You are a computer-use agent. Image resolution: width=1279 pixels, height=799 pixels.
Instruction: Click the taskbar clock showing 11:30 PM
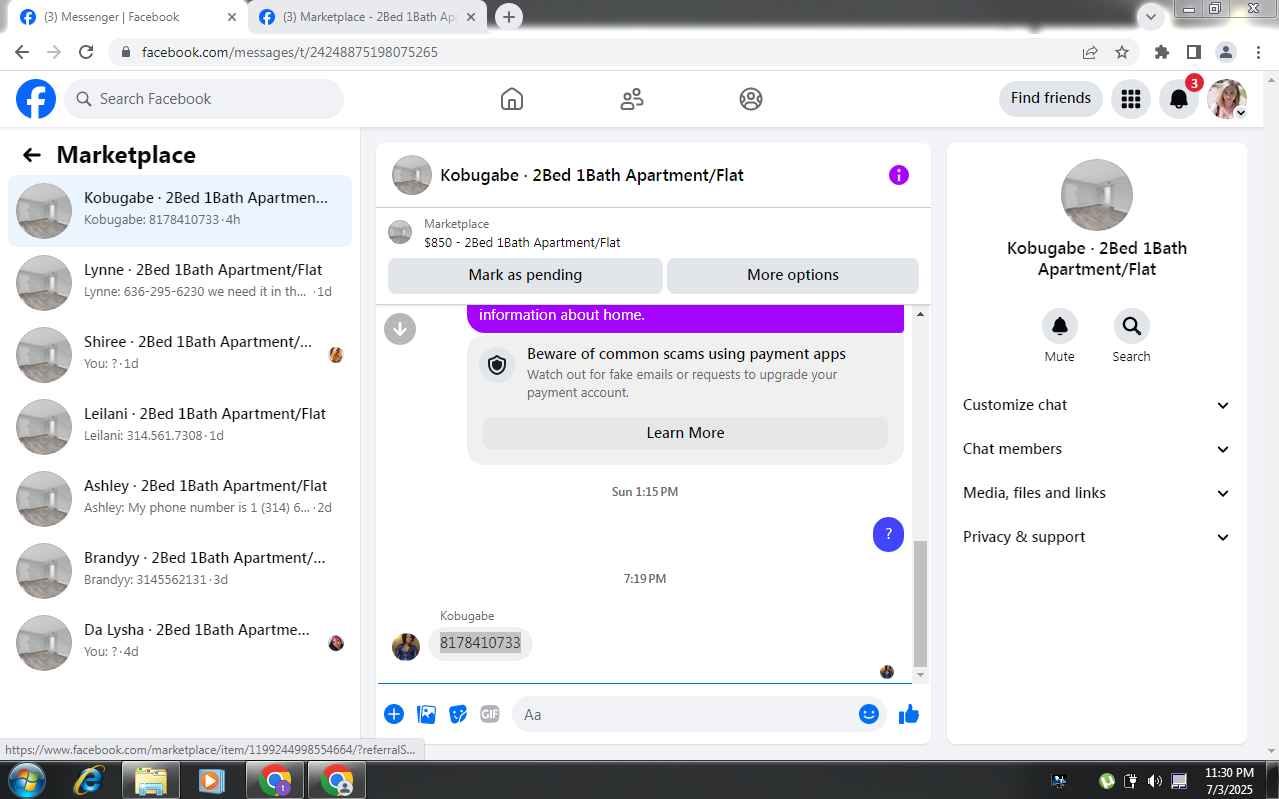[1229, 781]
